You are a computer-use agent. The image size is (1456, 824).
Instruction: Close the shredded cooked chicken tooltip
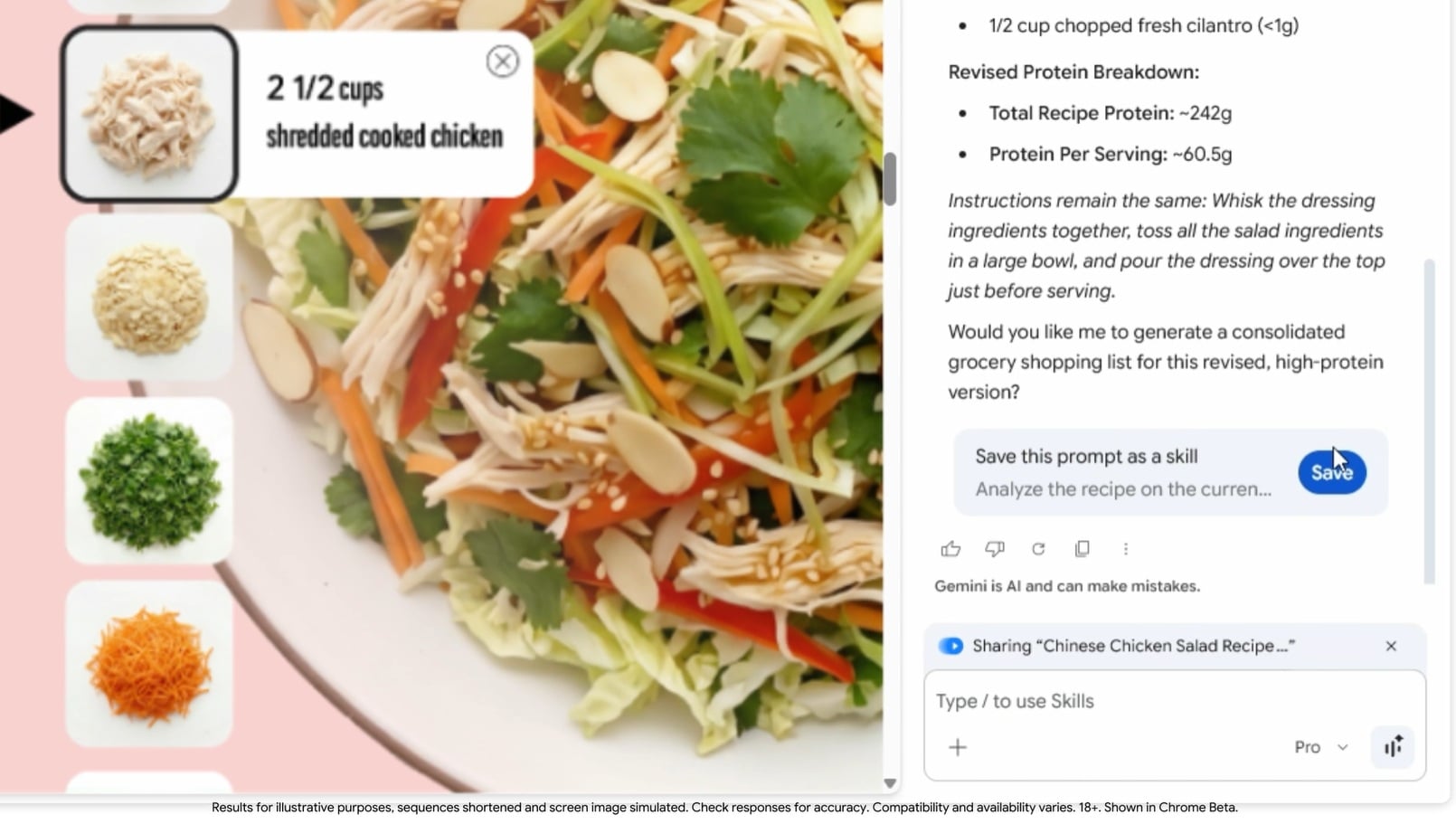502,62
